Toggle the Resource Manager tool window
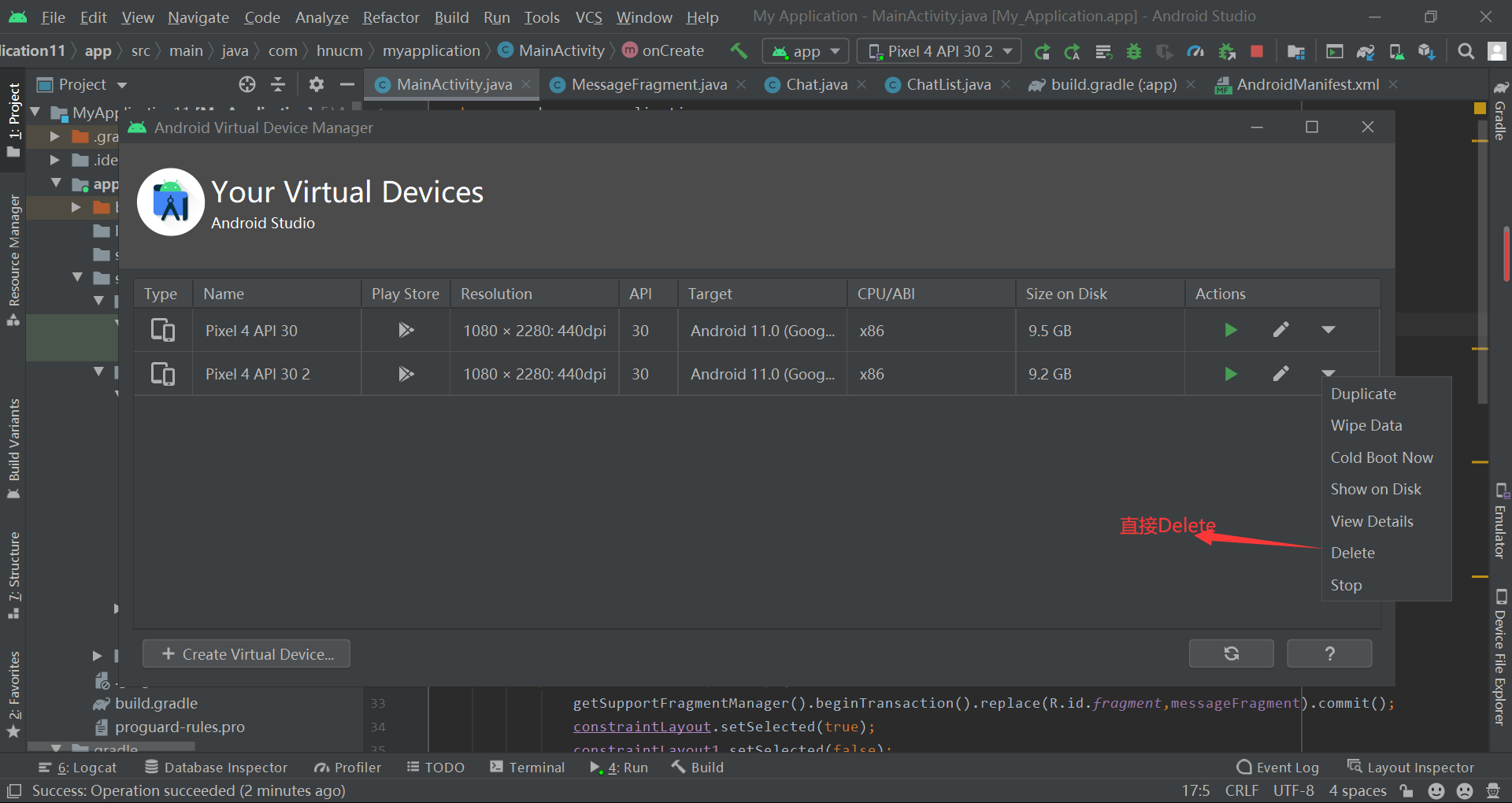Viewport: 1512px width, 803px height. click(13, 260)
